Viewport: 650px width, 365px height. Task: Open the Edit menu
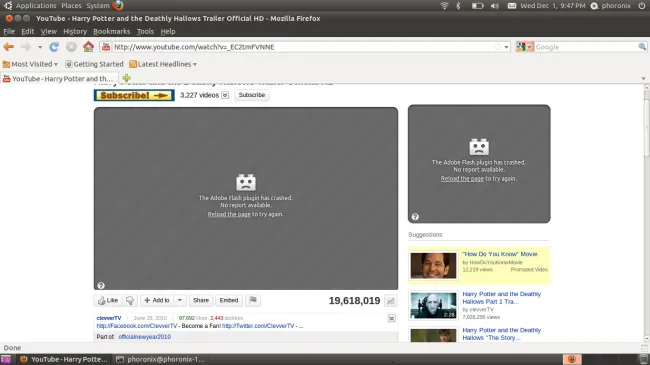pos(27,31)
